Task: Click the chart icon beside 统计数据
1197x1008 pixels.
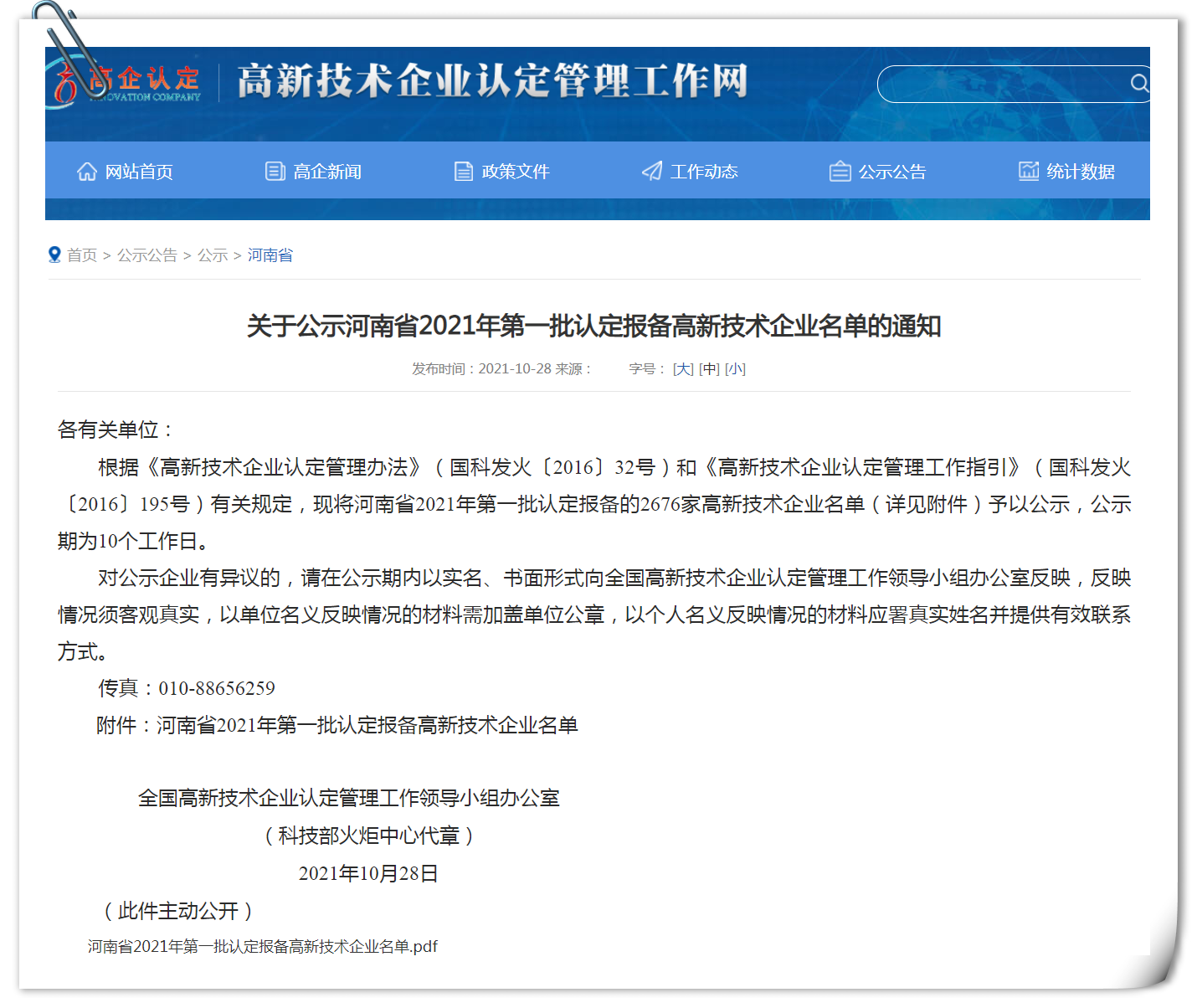Action: [1028, 171]
